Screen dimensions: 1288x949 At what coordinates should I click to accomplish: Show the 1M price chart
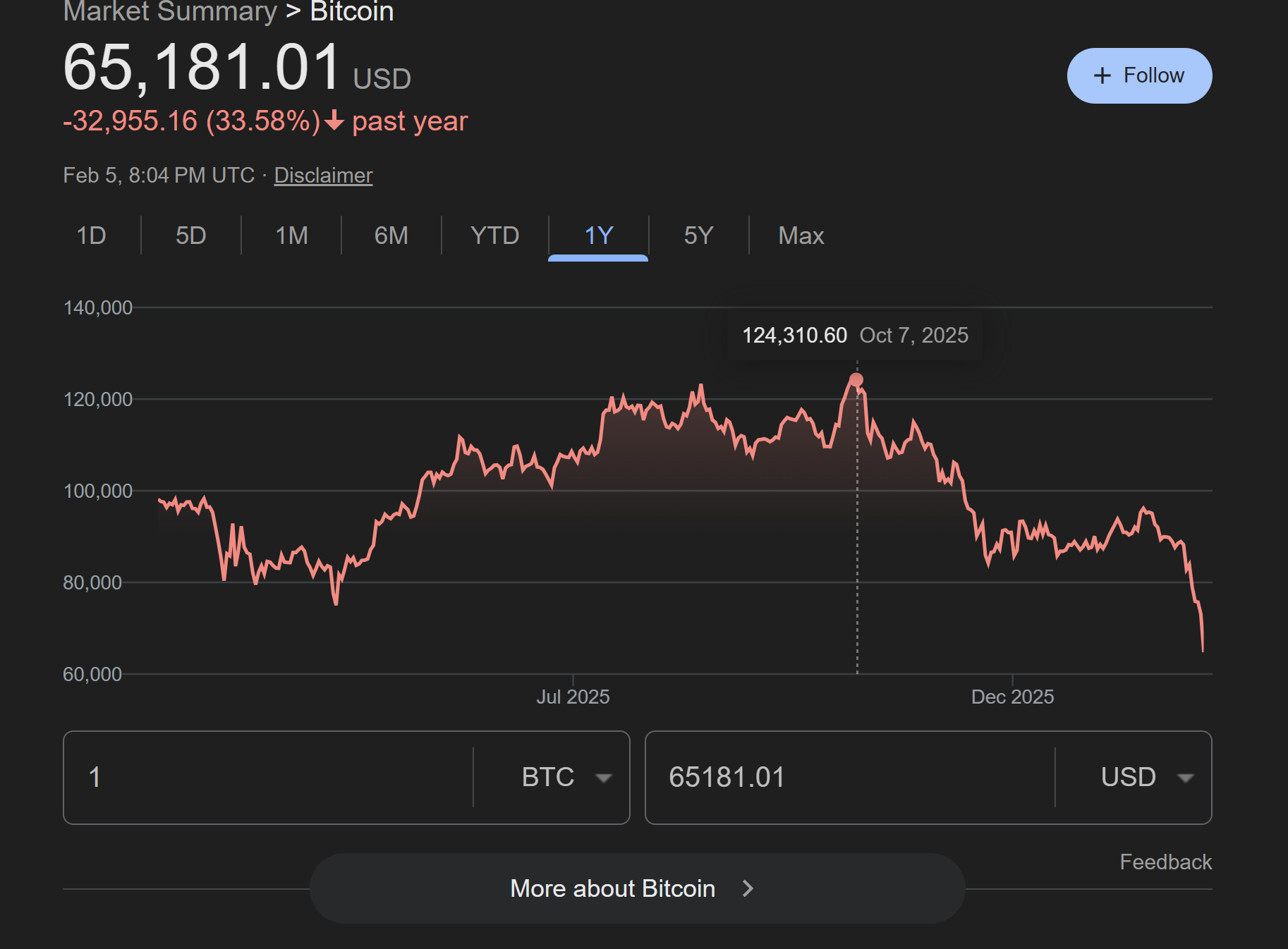point(291,235)
